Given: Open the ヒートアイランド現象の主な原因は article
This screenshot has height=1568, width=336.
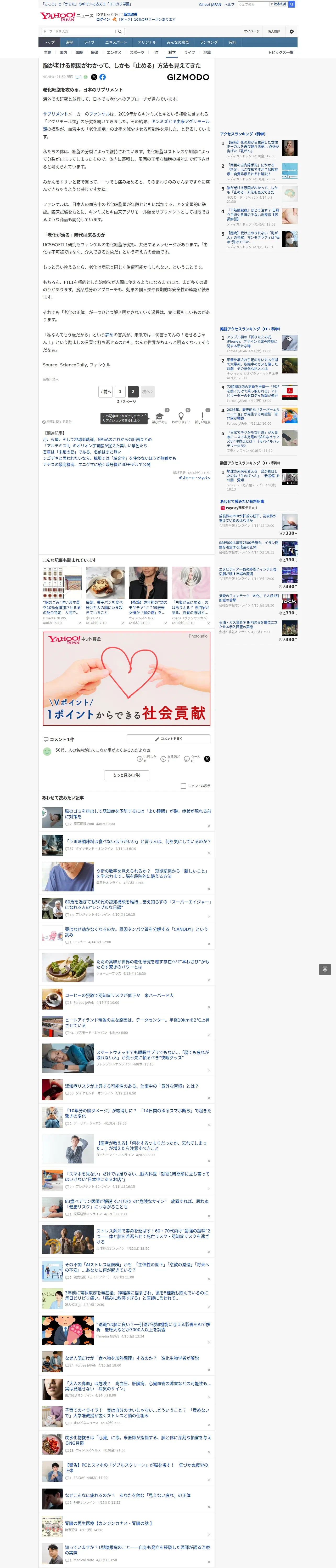Looking at the screenshot, I should pyautogui.click(x=137, y=1023).
